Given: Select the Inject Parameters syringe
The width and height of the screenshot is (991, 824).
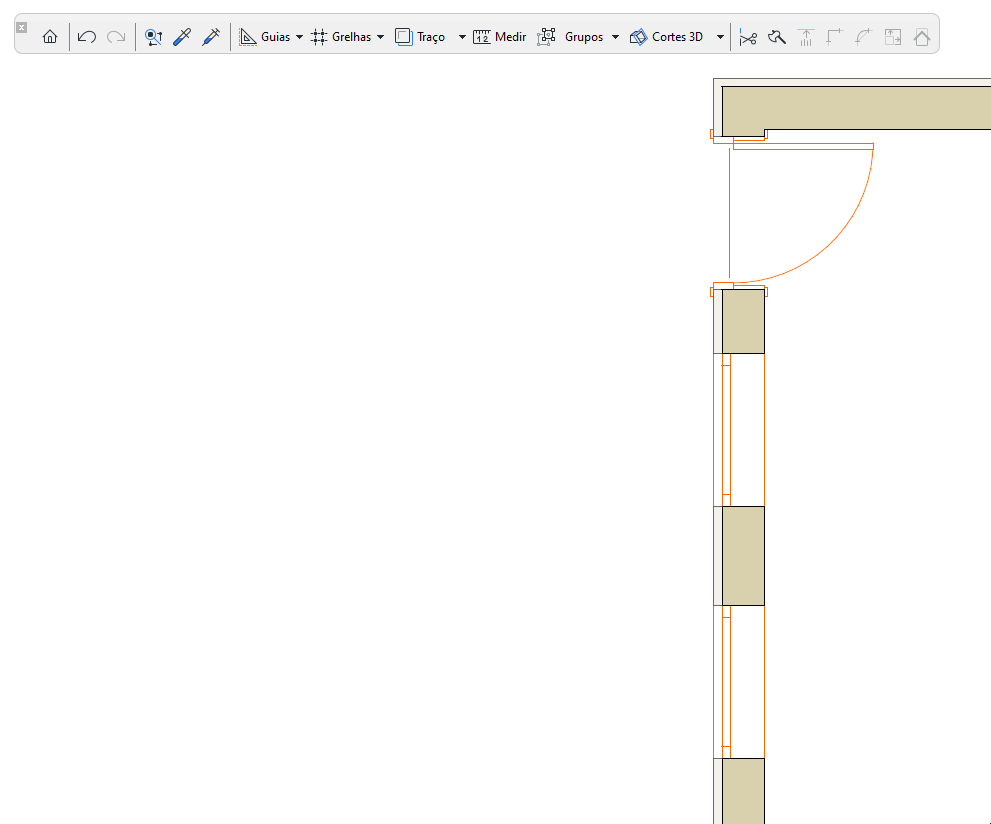Looking at the screenshot, I should tap(211, 36).
